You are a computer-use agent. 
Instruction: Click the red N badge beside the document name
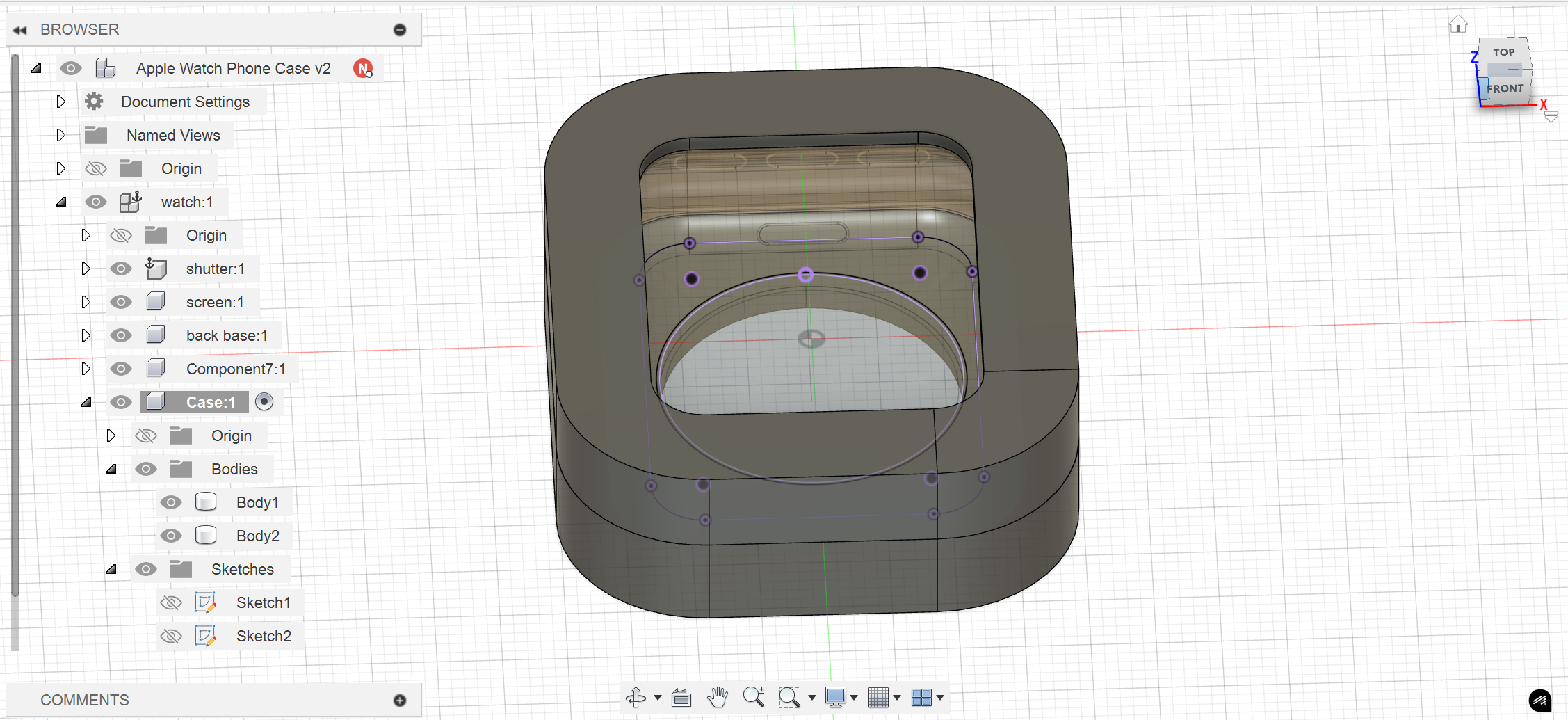pyautogui.click(x=363, y=68)
